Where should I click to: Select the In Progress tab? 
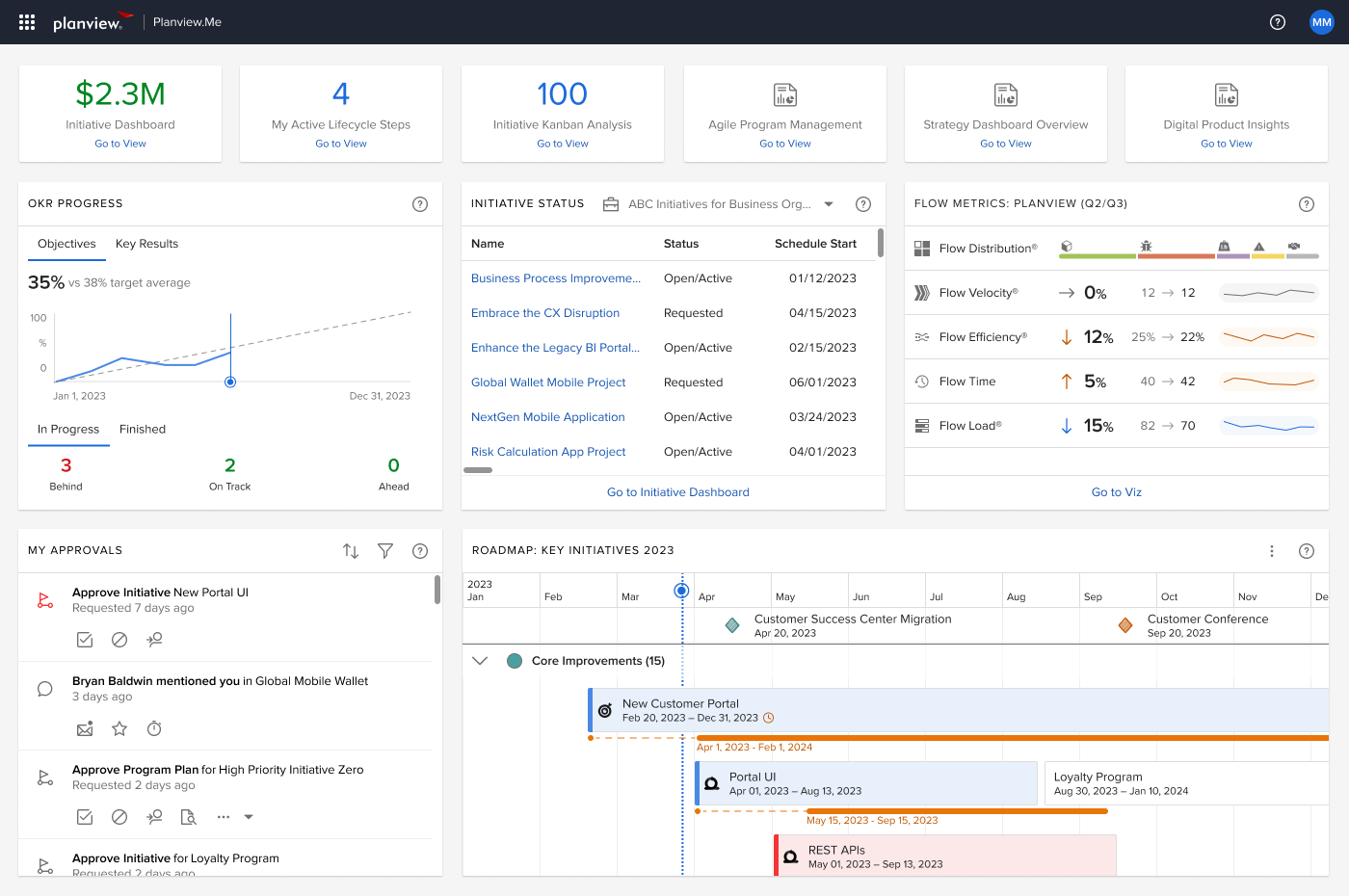[x=68, y=430]
